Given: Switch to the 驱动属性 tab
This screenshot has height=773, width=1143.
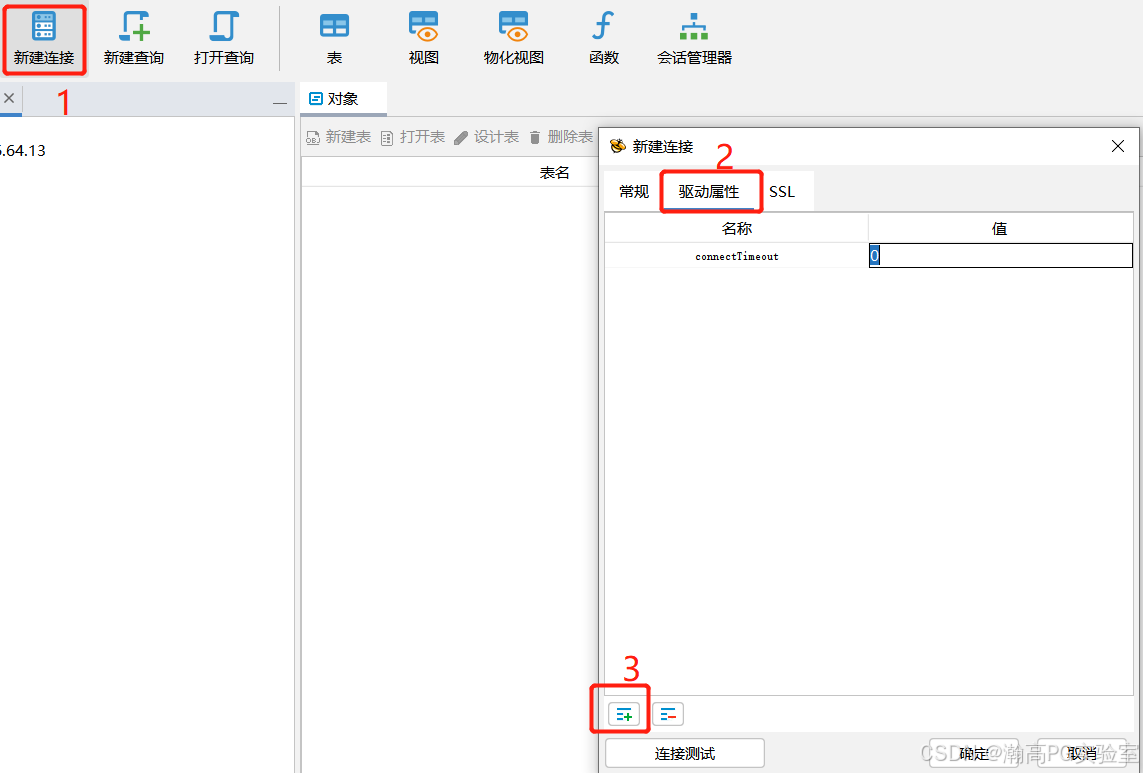Looking at the screenshot, I should click(x=709, y=192).
